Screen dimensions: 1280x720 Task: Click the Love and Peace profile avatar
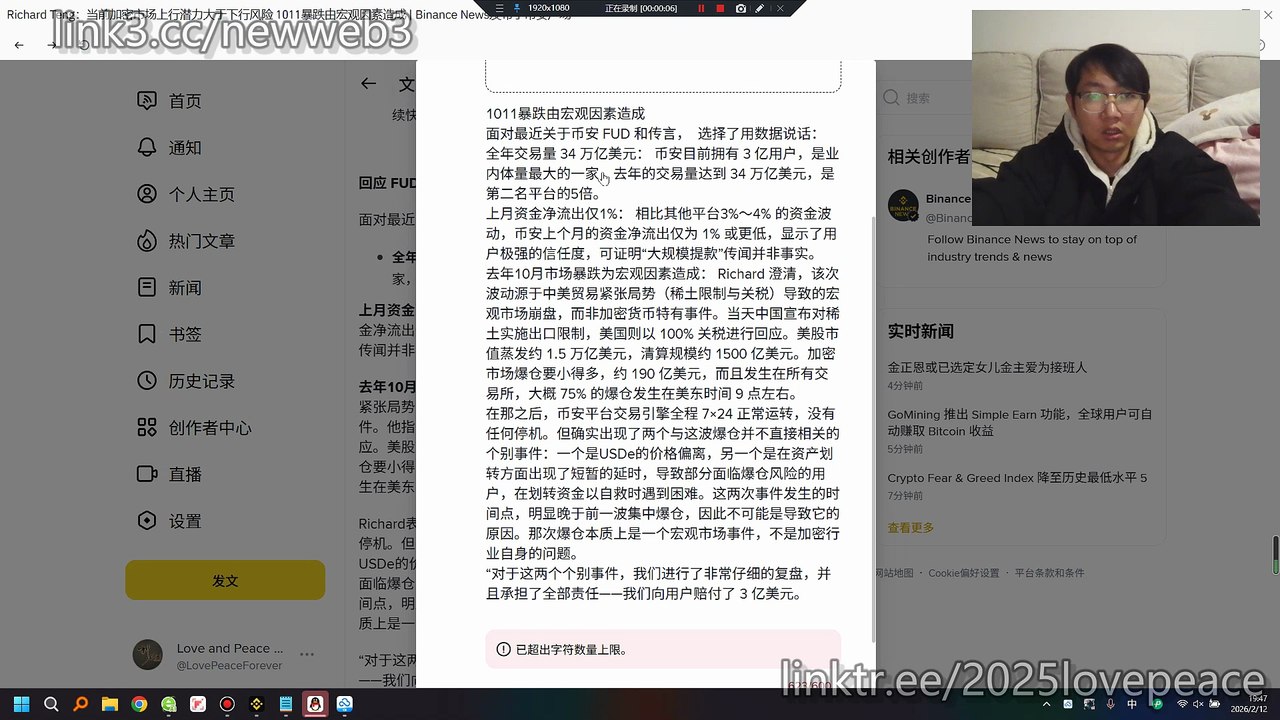[x=148, y=655]
